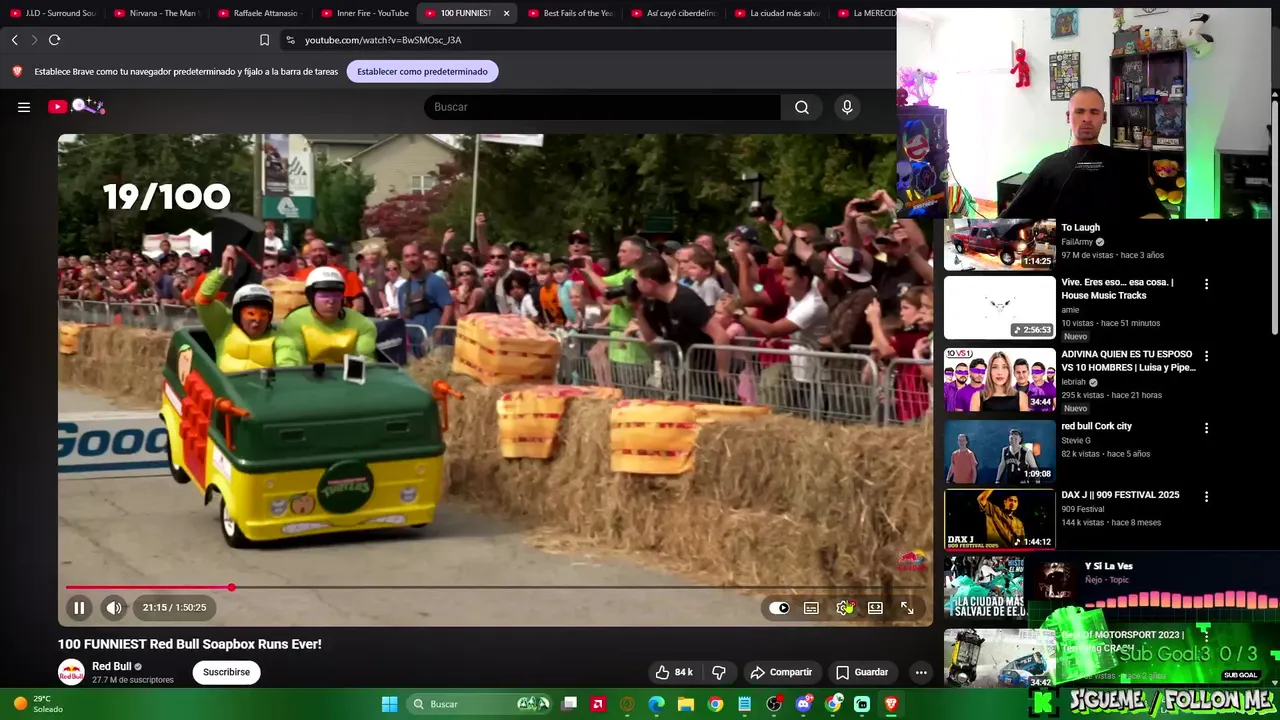The width and height of the screenshot is (1280, 720).
Task: Close the 100 FUNNIEST tab
Action: pos(506,13)
